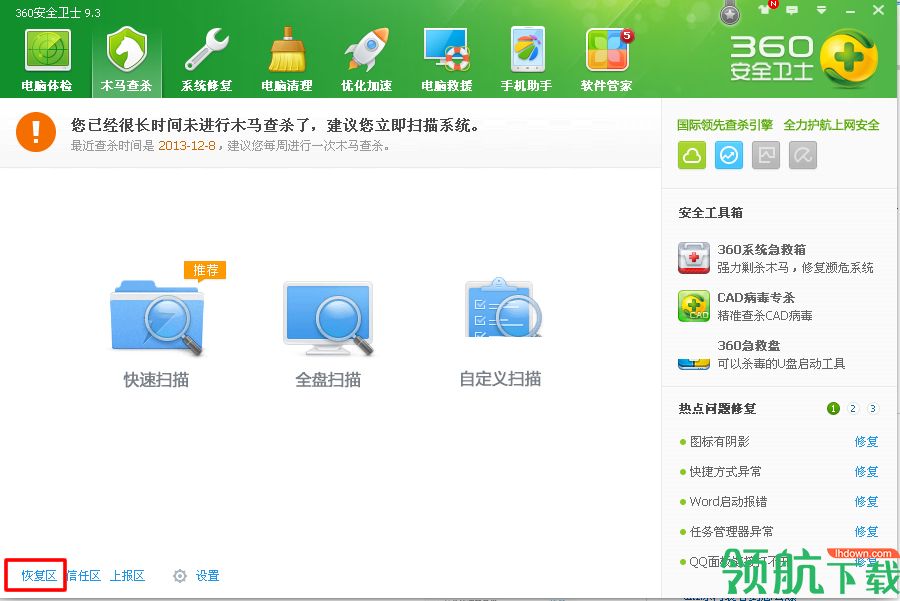Click the 图标有阴影 issue text
The width and height of the screenshot is (900, 601).
coord(719,441)
